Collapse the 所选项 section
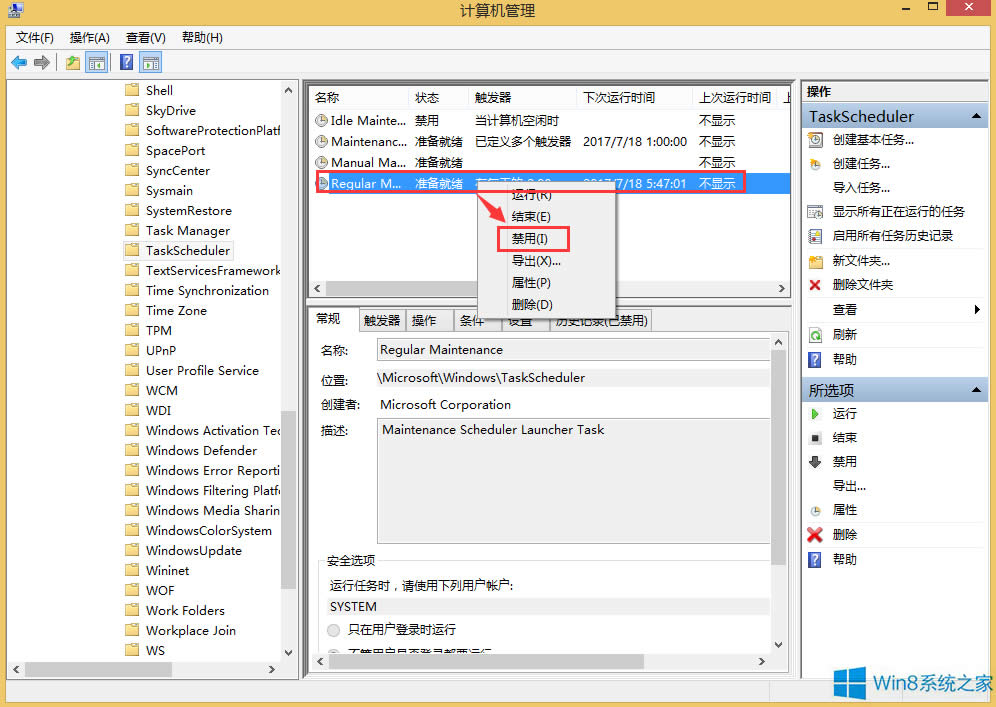 pyautogui.click(x=976, y=390)
